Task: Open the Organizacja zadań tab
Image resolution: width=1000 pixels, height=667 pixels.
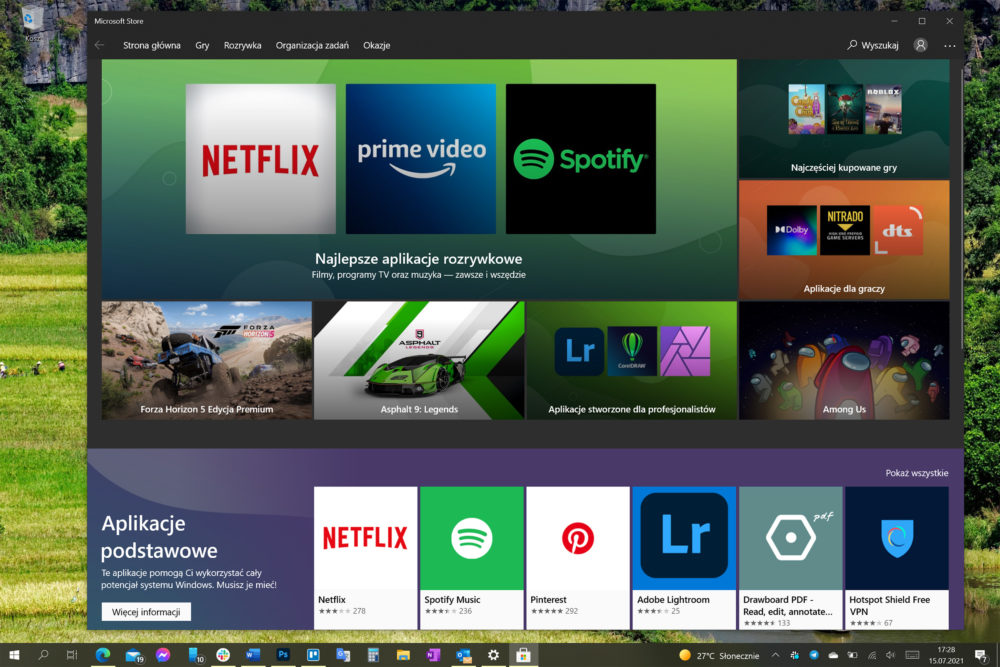Action: pos(312,45)
